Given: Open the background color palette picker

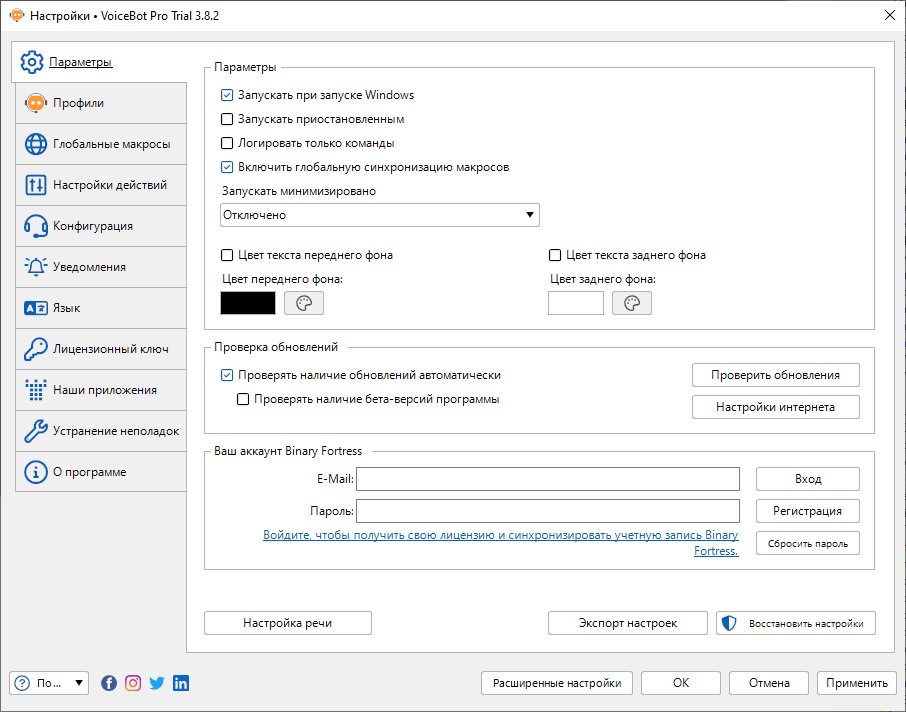Looking at the screenshot, I should click(x=632, y=303).
